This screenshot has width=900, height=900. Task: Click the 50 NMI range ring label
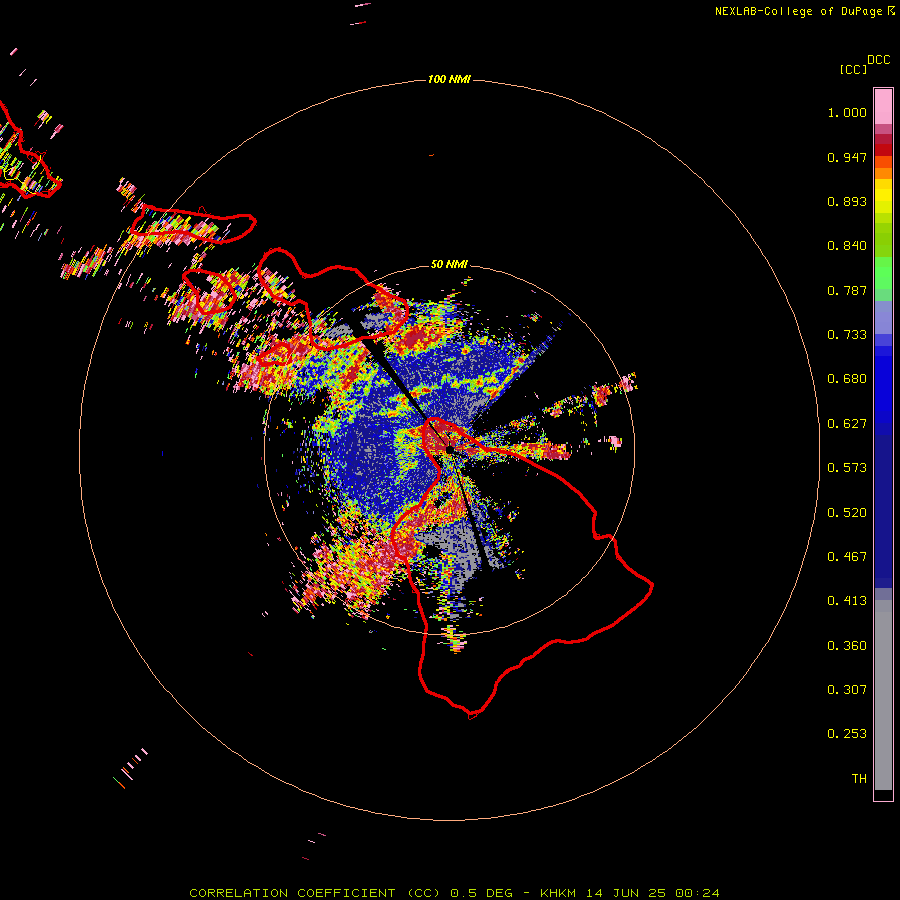[x=449, y=264]
